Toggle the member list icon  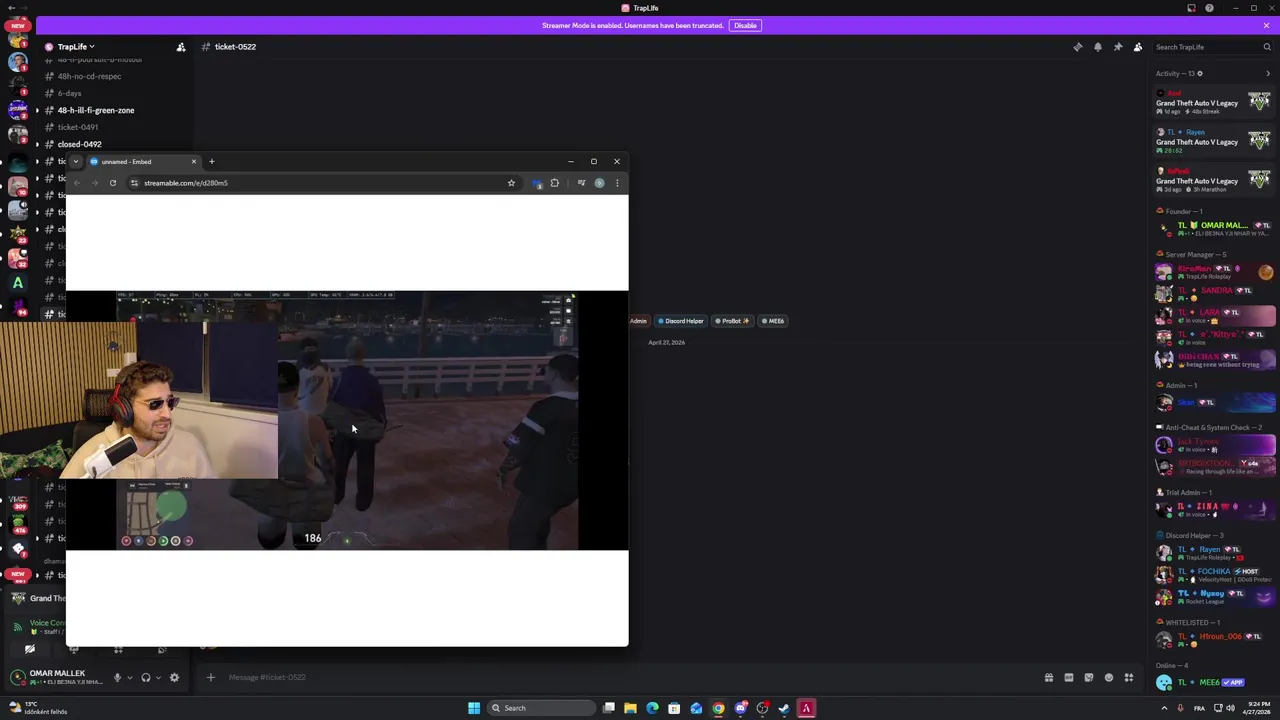1137,47
